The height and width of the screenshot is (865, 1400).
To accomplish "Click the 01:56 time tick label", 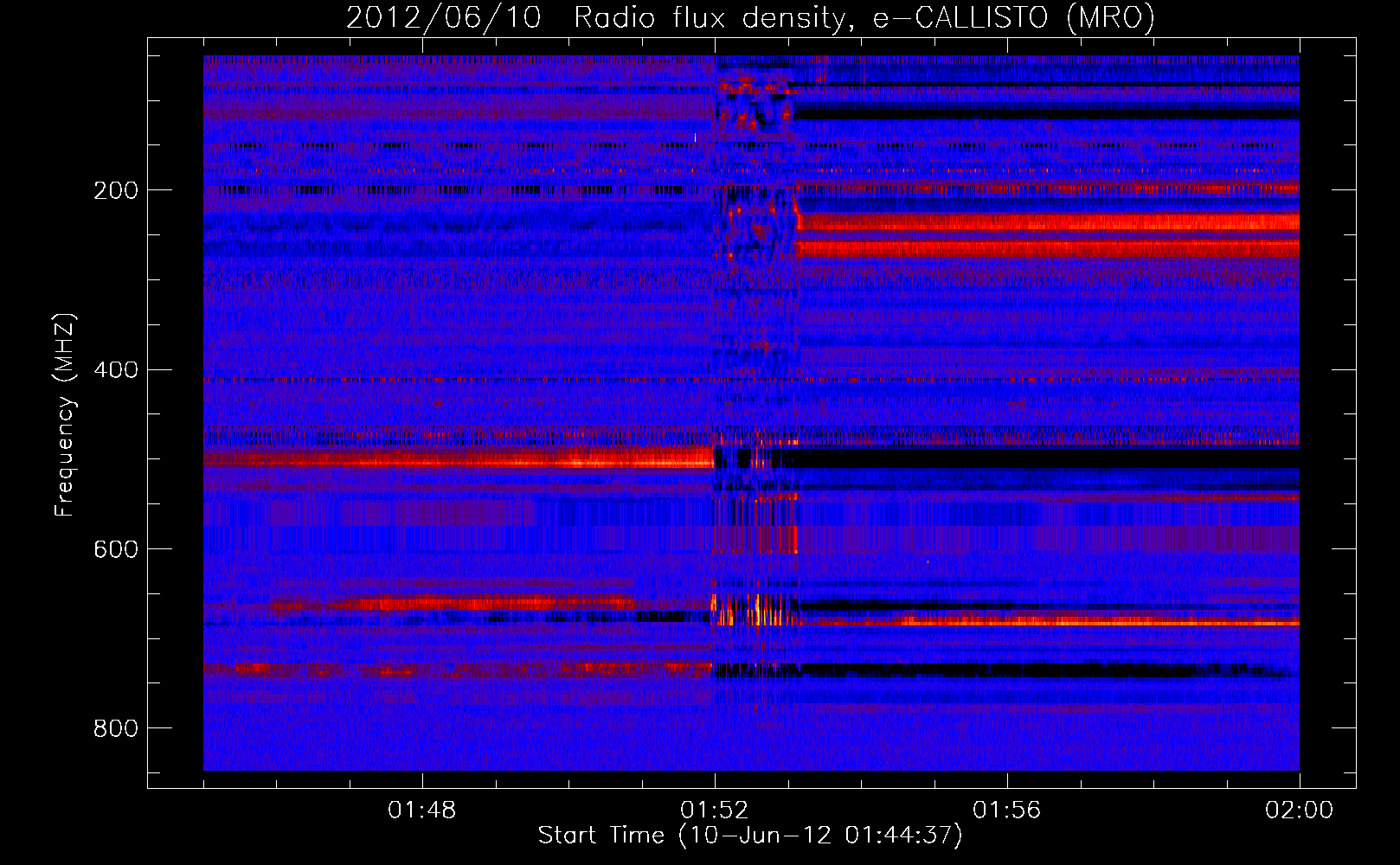I will [x=1006, y=811].
